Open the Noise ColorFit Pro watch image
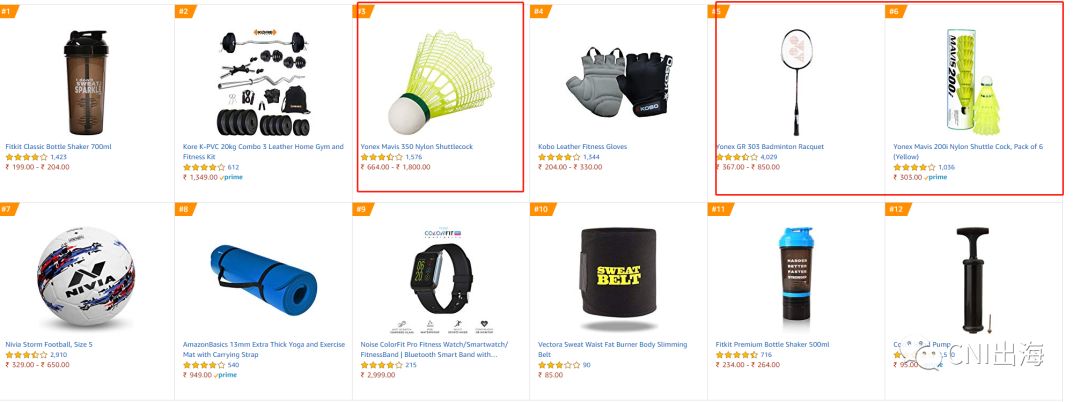 click(x=441, y=279)
